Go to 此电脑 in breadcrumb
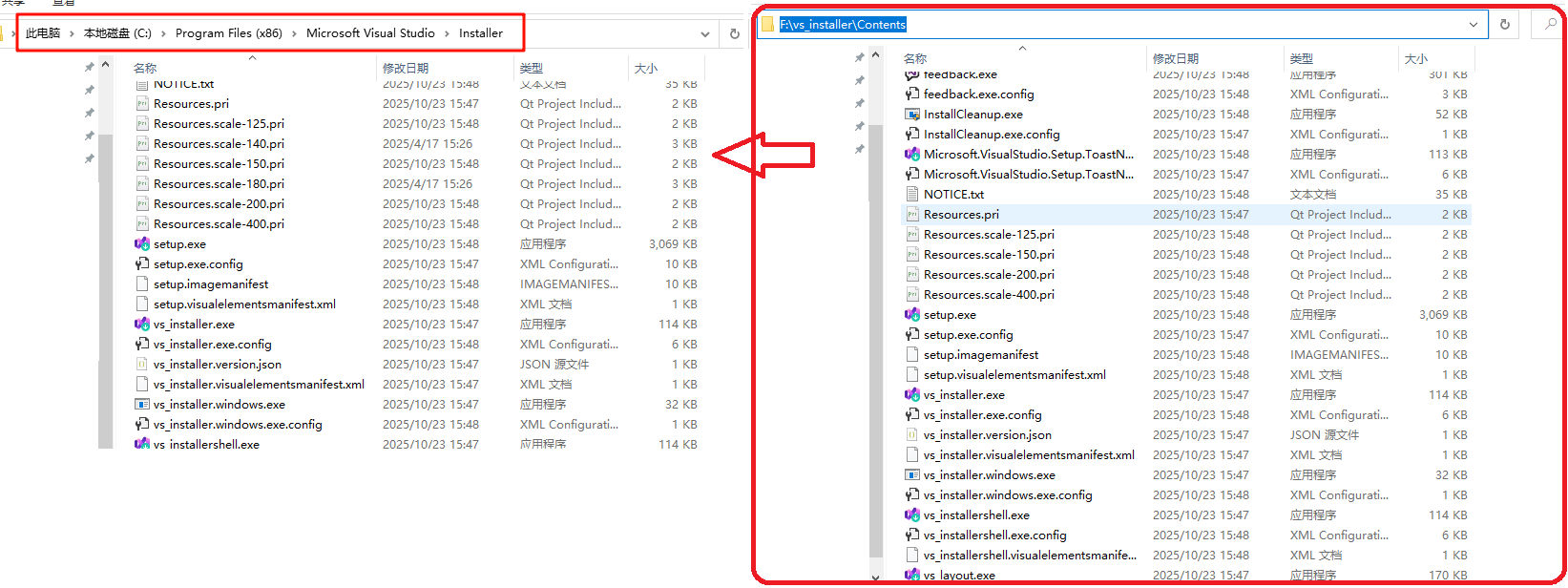Screen dimensions: 1568x588 pos(43,33)
